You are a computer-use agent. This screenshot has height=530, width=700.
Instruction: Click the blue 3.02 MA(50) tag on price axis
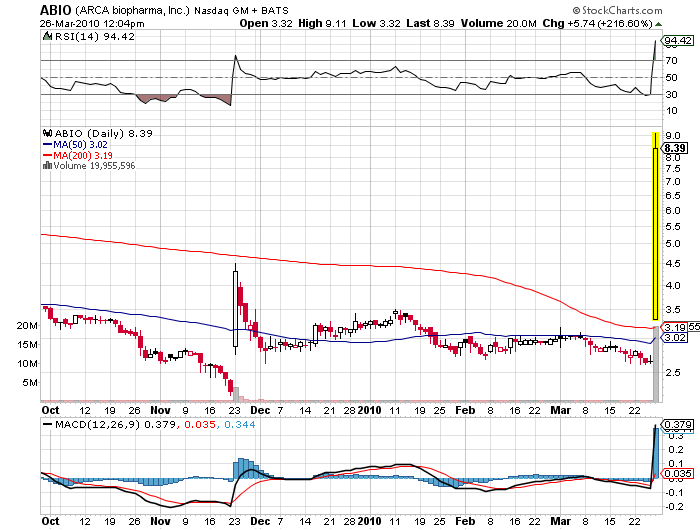point(675,338)
